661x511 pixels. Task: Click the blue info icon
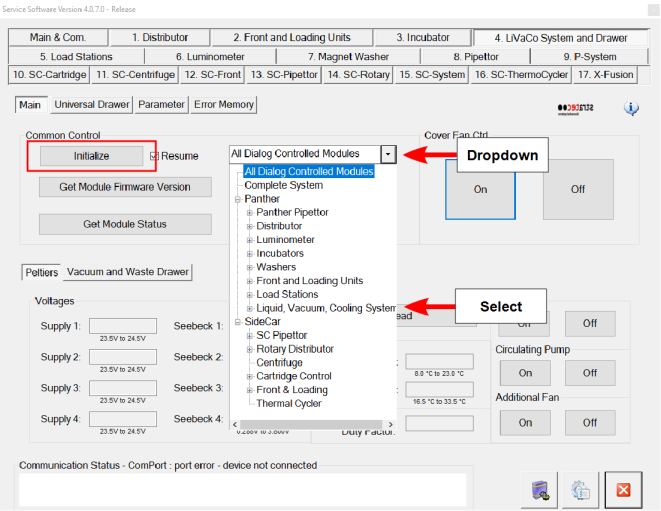[631, 108]
